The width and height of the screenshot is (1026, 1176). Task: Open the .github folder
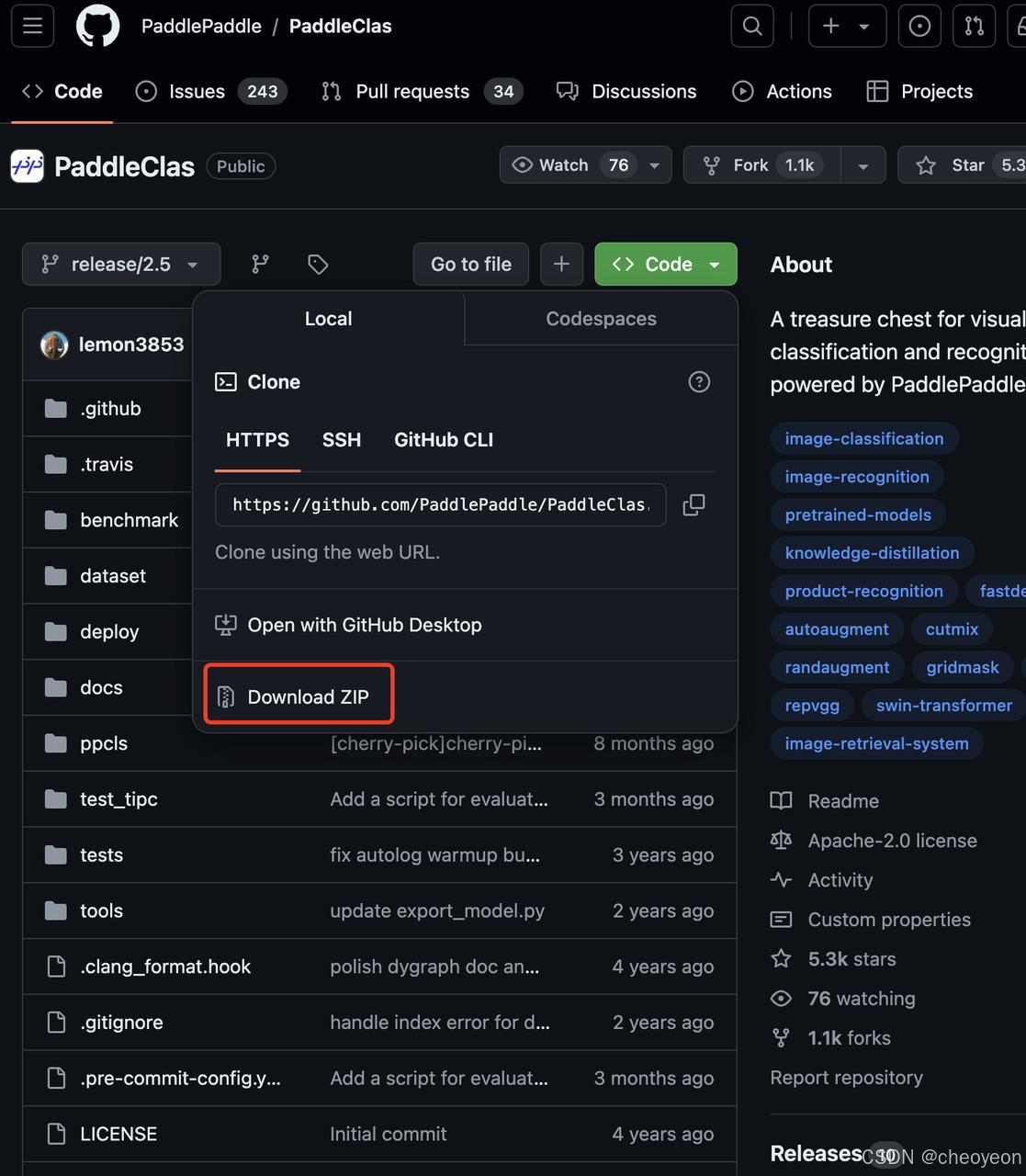click(110, 409)
